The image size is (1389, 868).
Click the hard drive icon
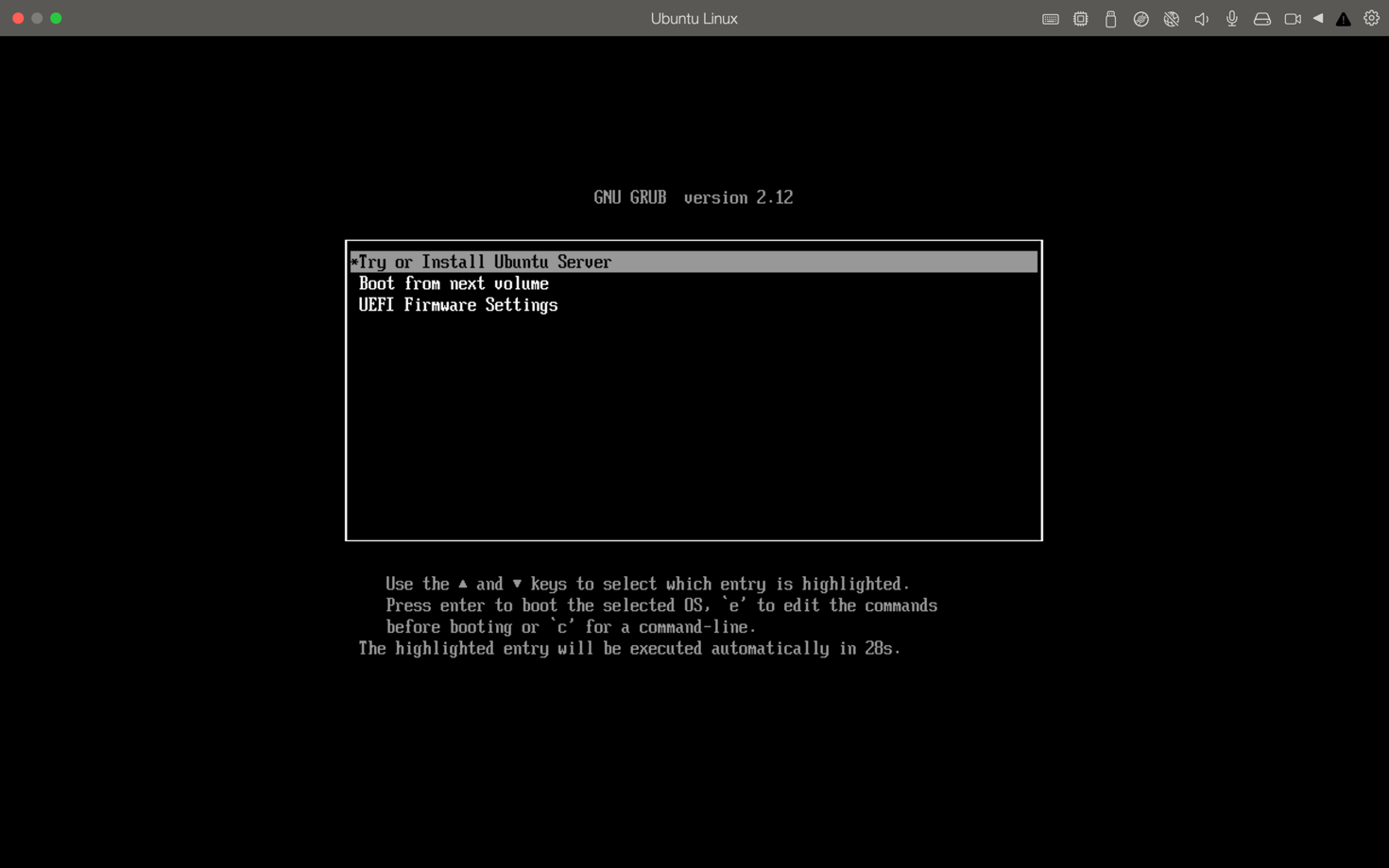pos(1261,18)
